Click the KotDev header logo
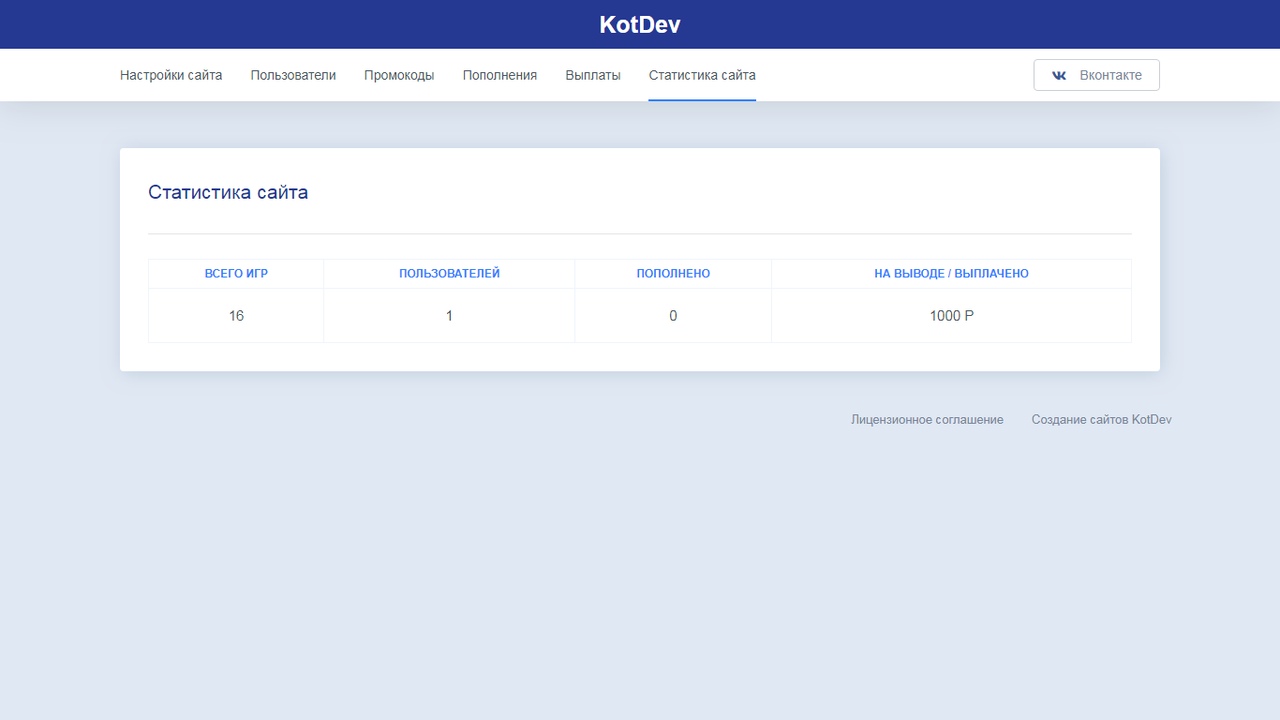Viewport: 1280px width, 720px height. tap(640, 25)
